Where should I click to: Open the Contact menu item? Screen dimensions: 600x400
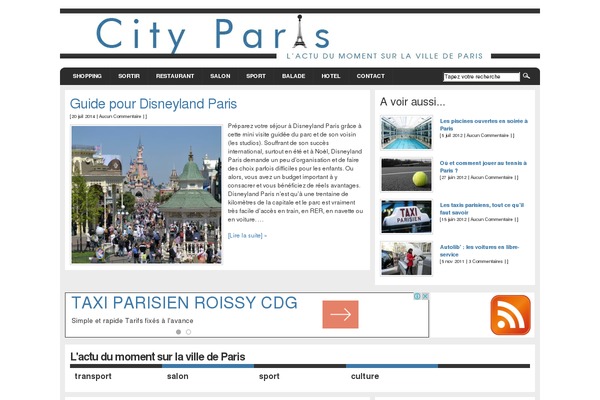tap(370, 76)
